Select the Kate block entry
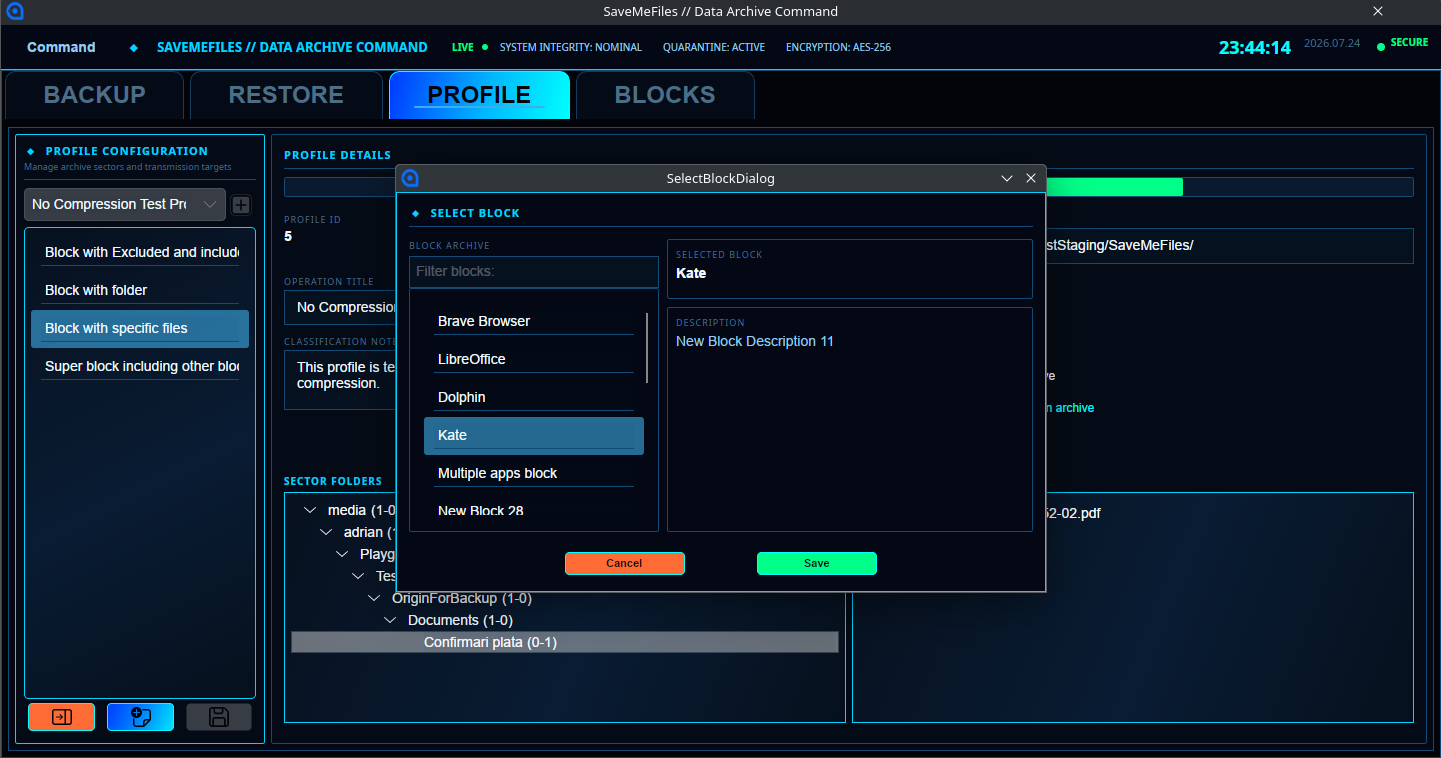The image size is (1441, 758). click(x=534, y=435)
